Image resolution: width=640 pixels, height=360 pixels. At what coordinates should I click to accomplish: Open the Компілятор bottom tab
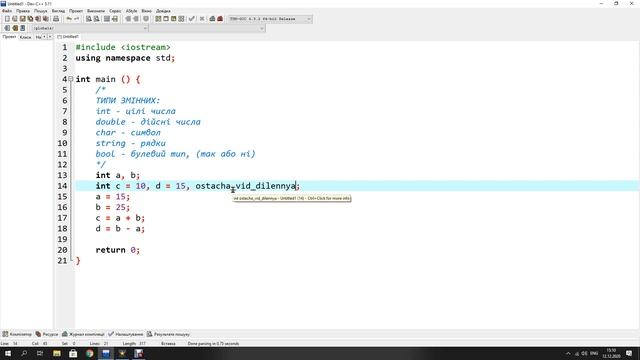pyautogui.click(x=17, y=334)
